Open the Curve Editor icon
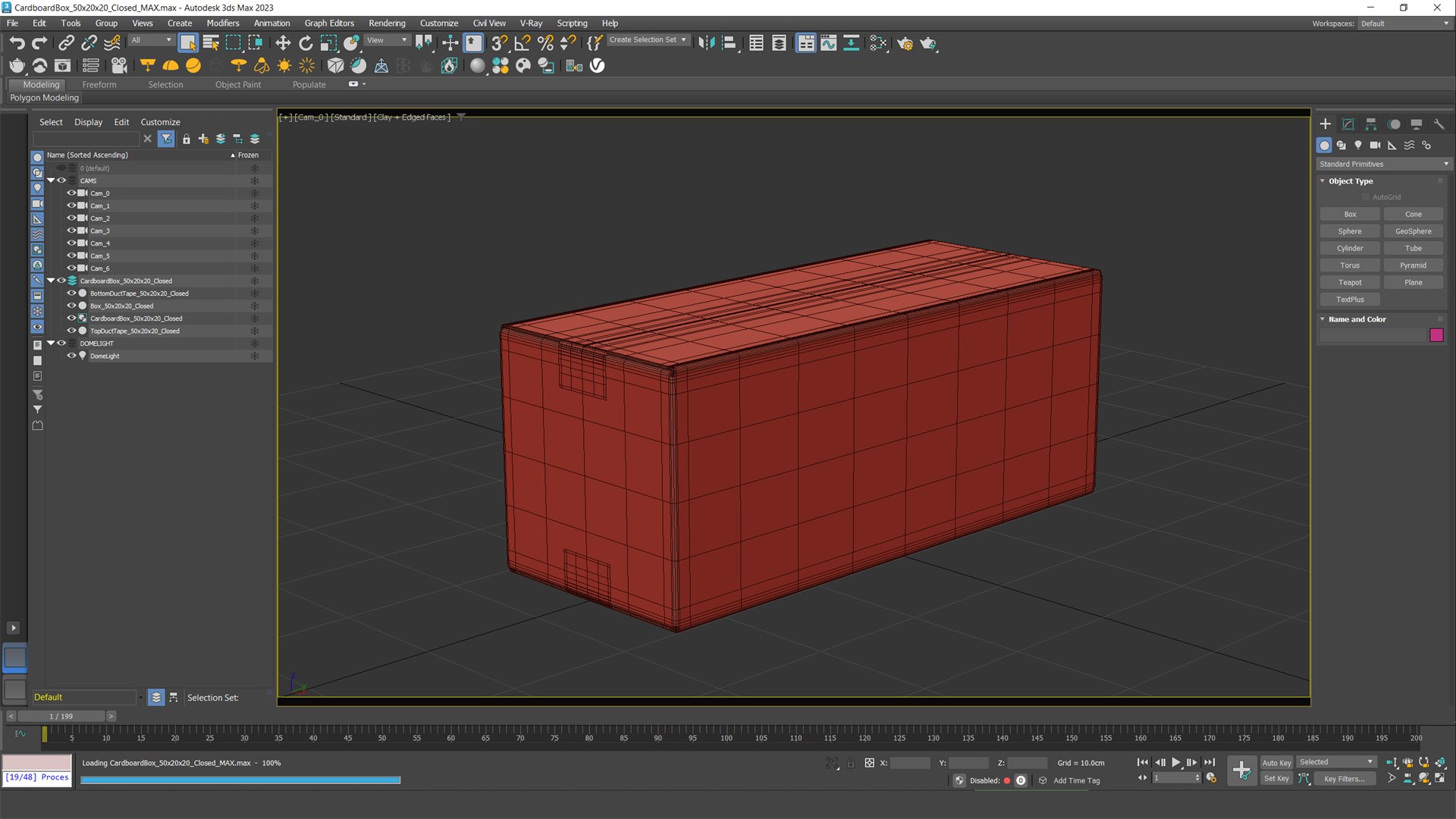 (828, 43)
